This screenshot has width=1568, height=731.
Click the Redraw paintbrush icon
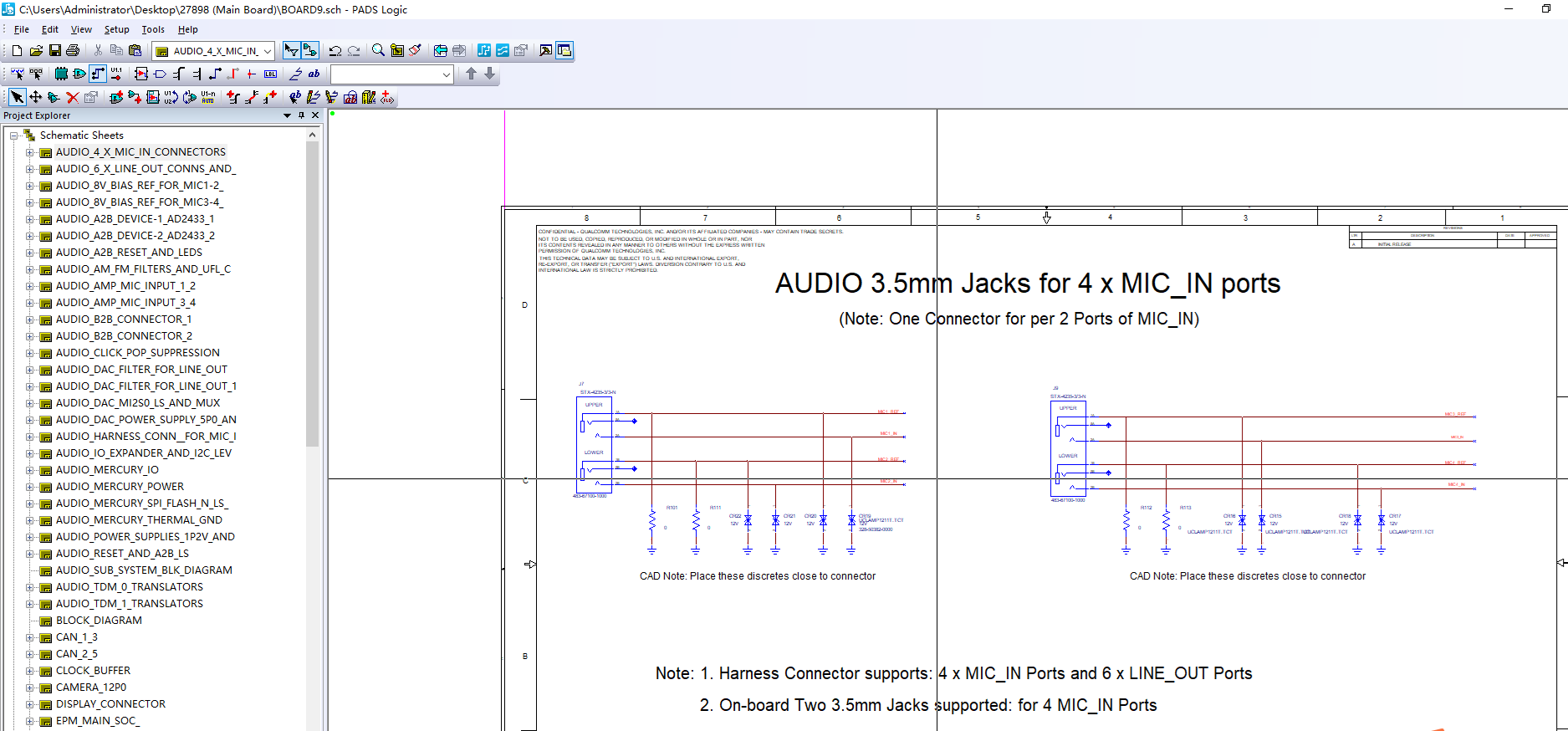[x=416, y=51]
